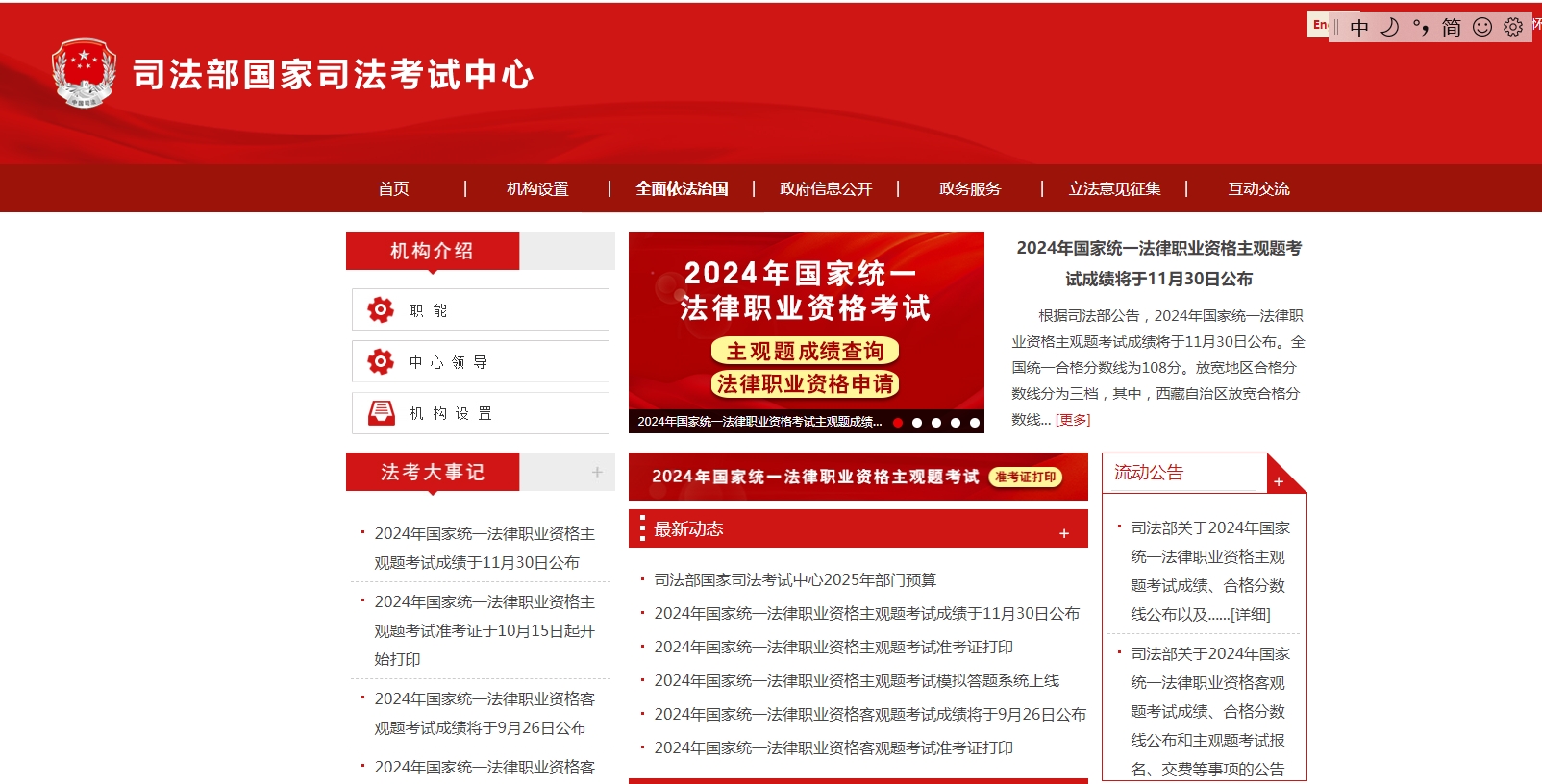Open IME emoji smiley panel
This screenshot has height=784, width=1542.
(x=1482, y=27)
